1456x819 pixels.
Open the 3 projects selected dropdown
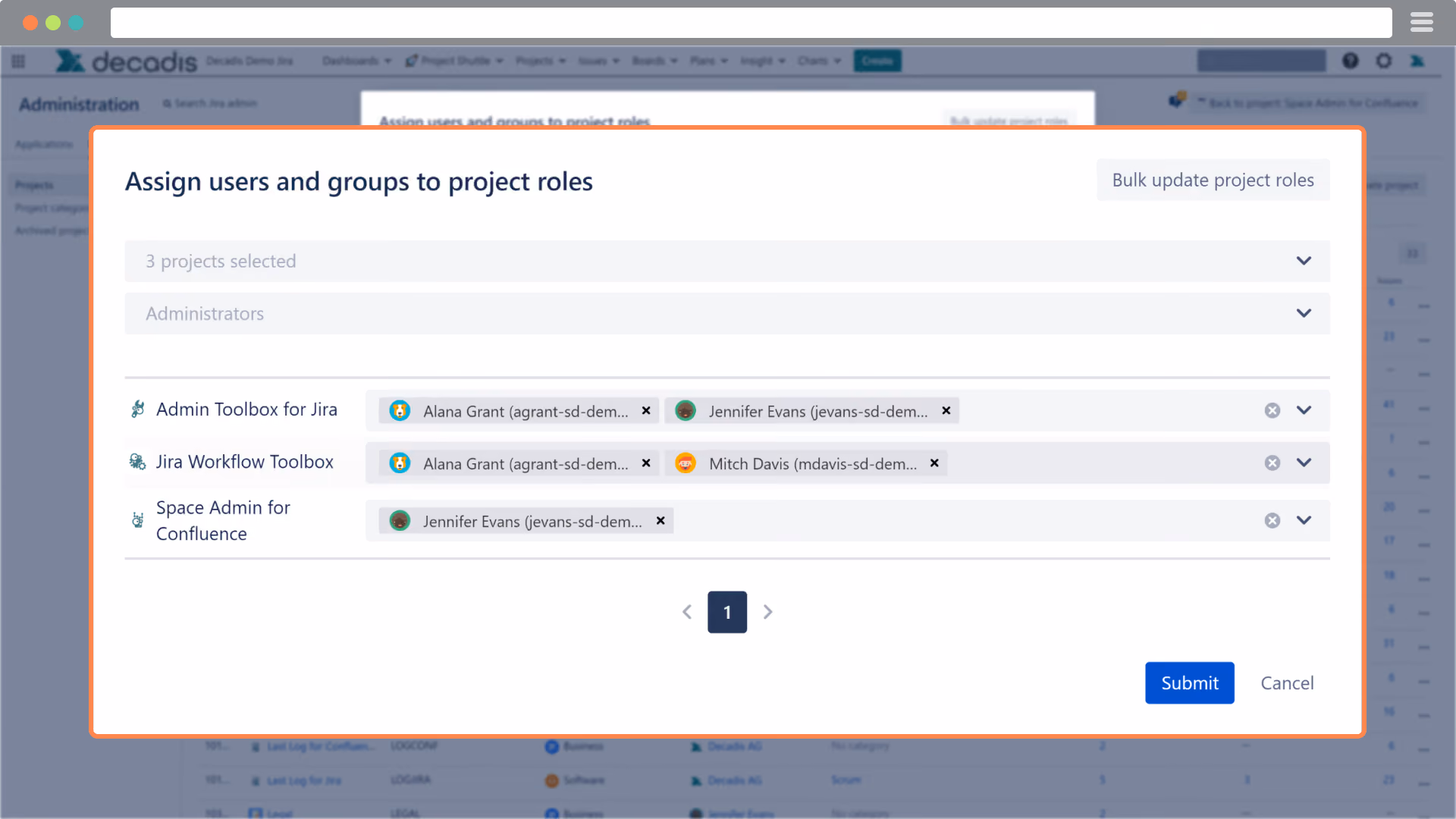pos(727,261)
